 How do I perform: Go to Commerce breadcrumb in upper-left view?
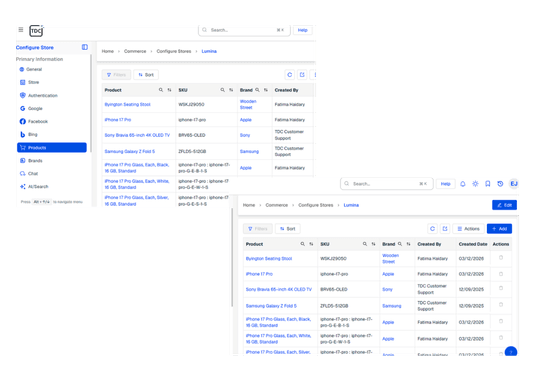[x=135, y=51]
